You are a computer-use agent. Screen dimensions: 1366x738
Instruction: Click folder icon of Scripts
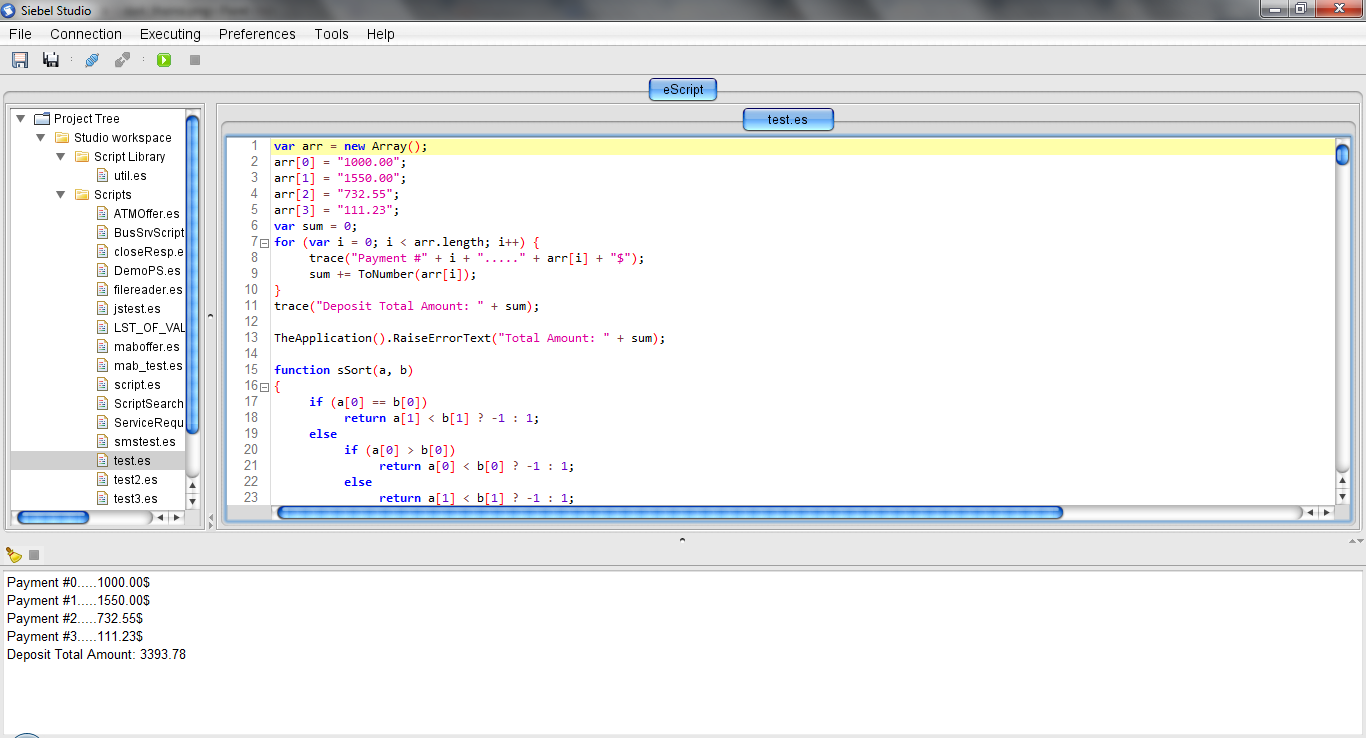point(82,195)
